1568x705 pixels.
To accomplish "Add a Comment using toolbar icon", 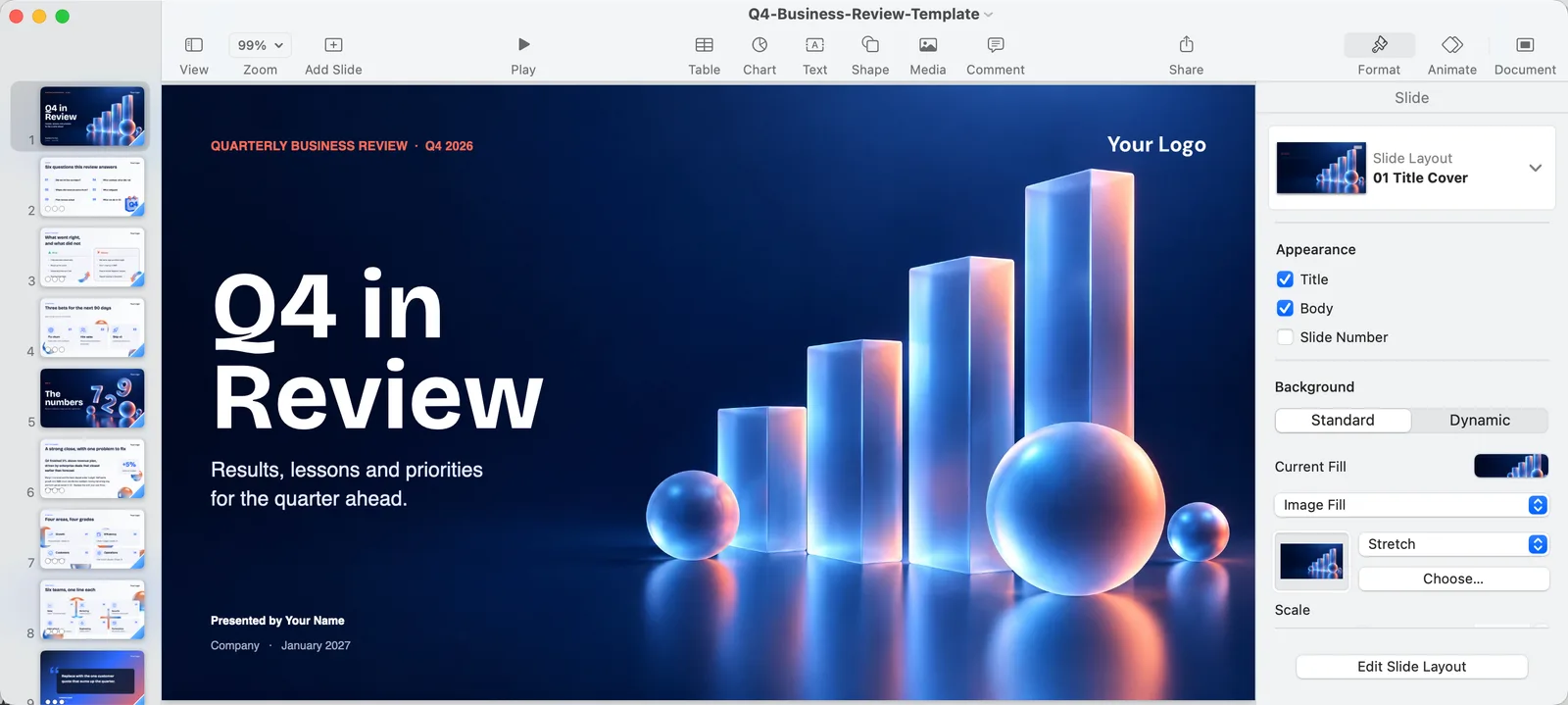I will [x=996, y=45].
